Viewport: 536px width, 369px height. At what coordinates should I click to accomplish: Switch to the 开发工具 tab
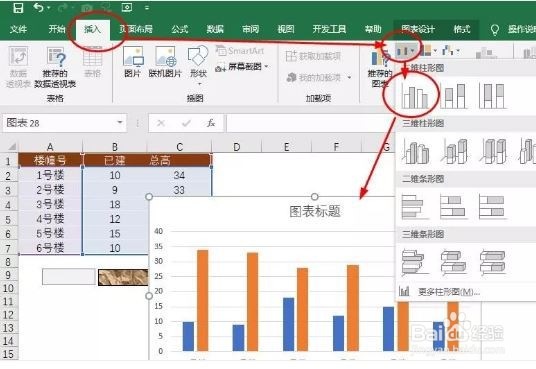[329, 29]
